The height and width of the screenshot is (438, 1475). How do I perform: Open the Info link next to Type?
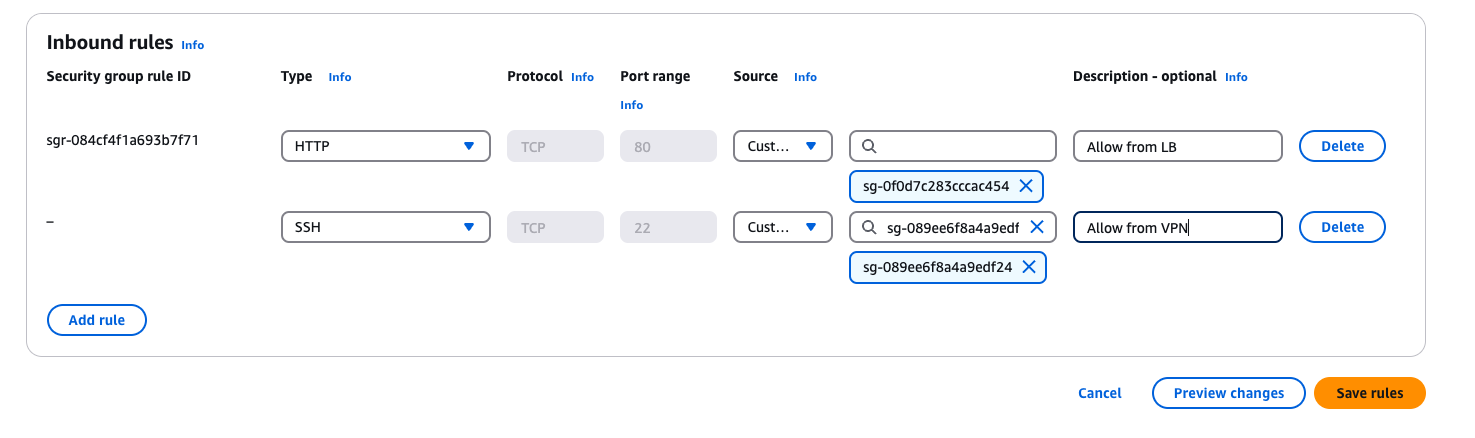point(340,77)
